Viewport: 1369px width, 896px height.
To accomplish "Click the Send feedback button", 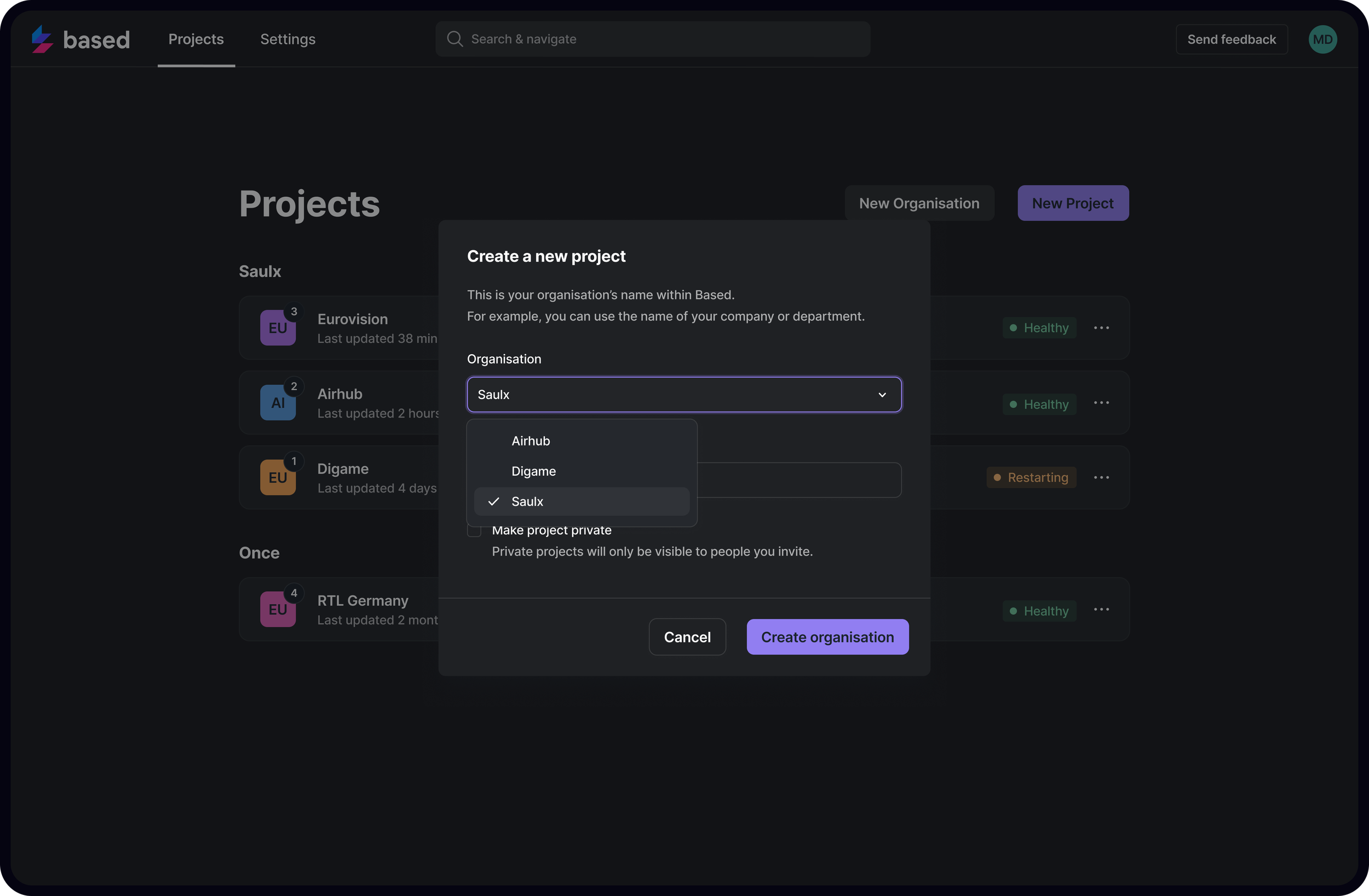I will click(x=1231, y=39).
